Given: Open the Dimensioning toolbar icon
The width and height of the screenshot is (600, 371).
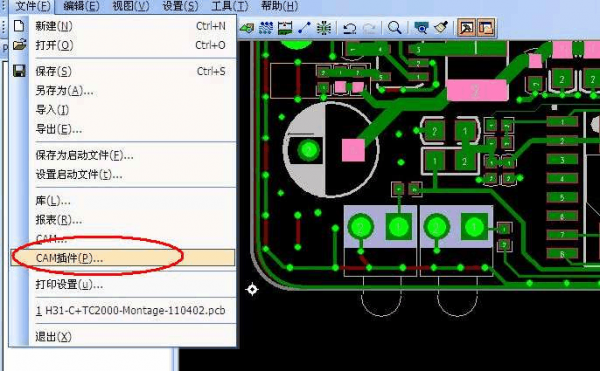Looking at the screenshot, I should (x=285, y=28).
